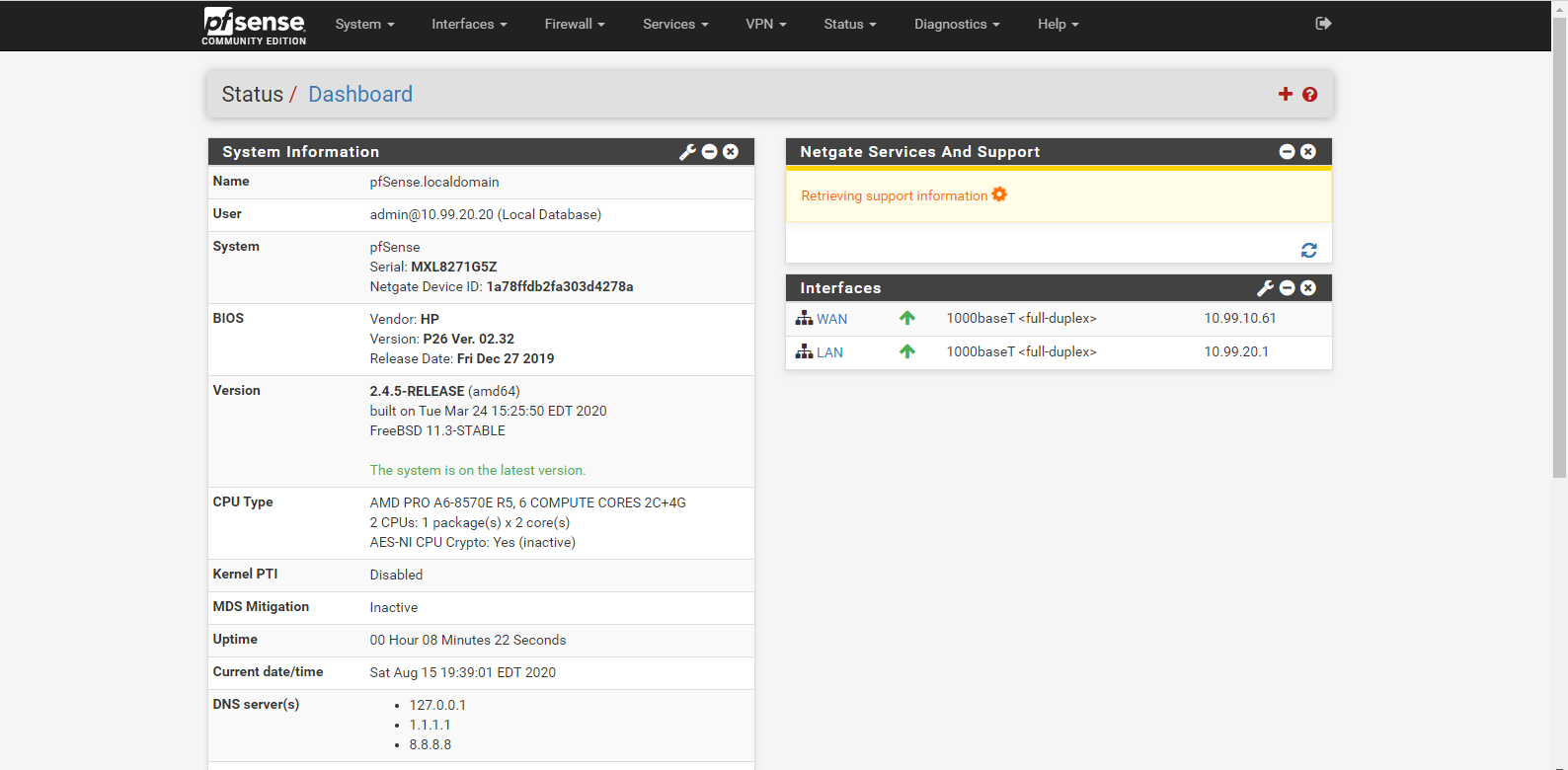Image resolution: width=1568 pixels, height=770 pixels.
Task: Click the WAN IP address 10.99.10.61
Action: point(1240,319)
